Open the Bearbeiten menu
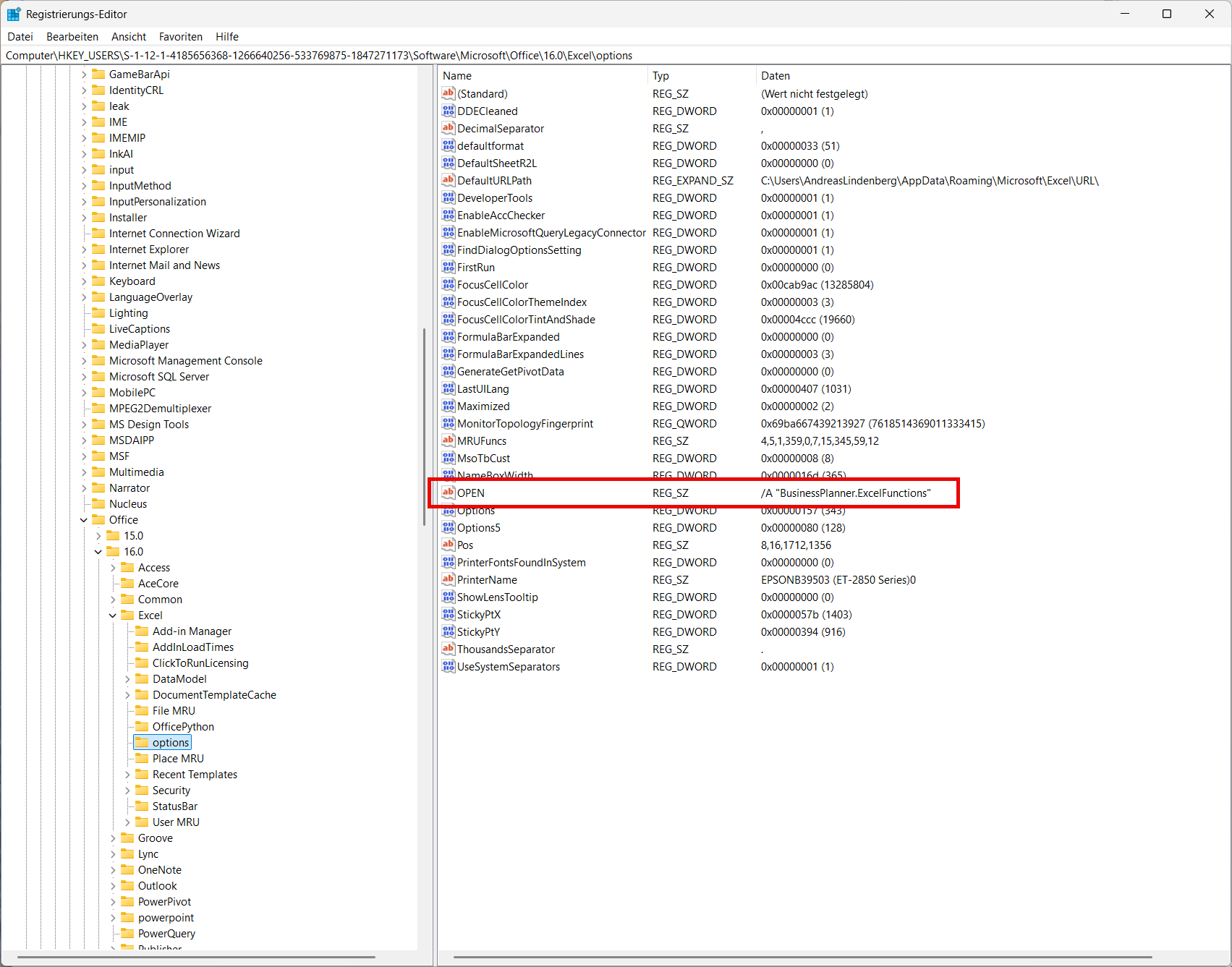The height and width of the screenshot is (967, 1232). [x=72, y=37]
